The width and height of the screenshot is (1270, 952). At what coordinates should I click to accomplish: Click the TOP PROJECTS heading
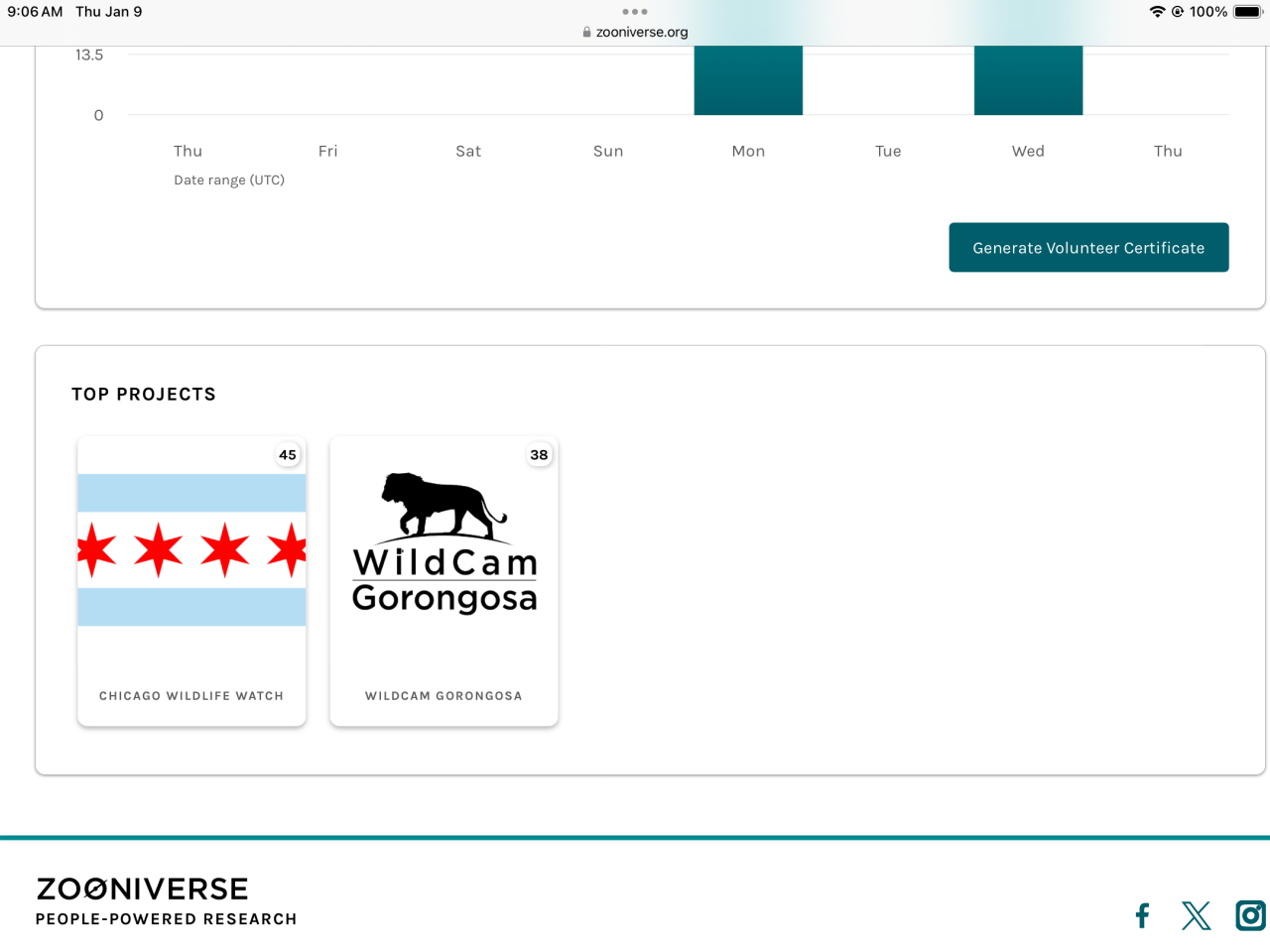point(144,395)
